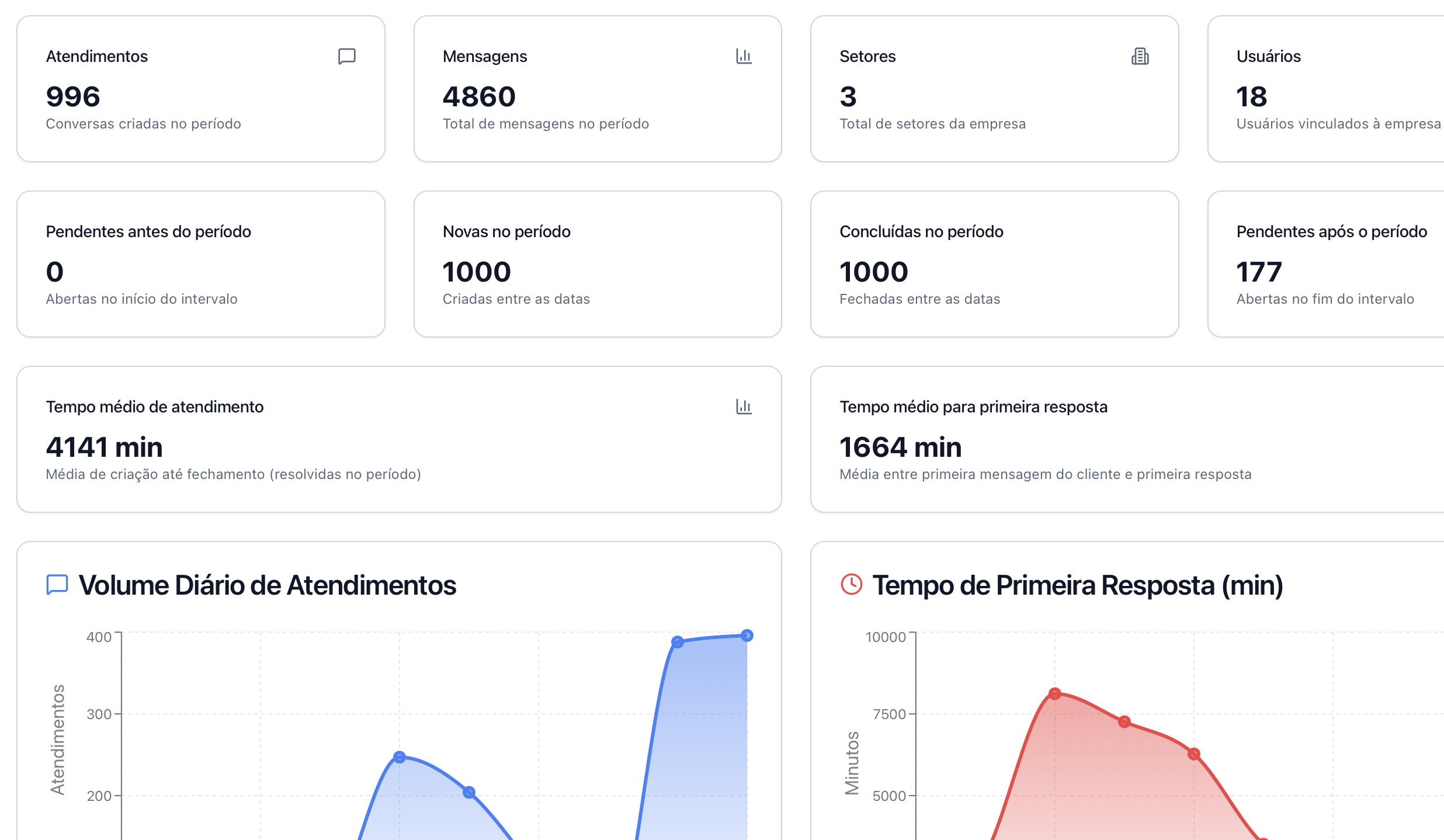Click the 4141 min metric value
The image size is (1444, 840).
(x=105, y=446)
